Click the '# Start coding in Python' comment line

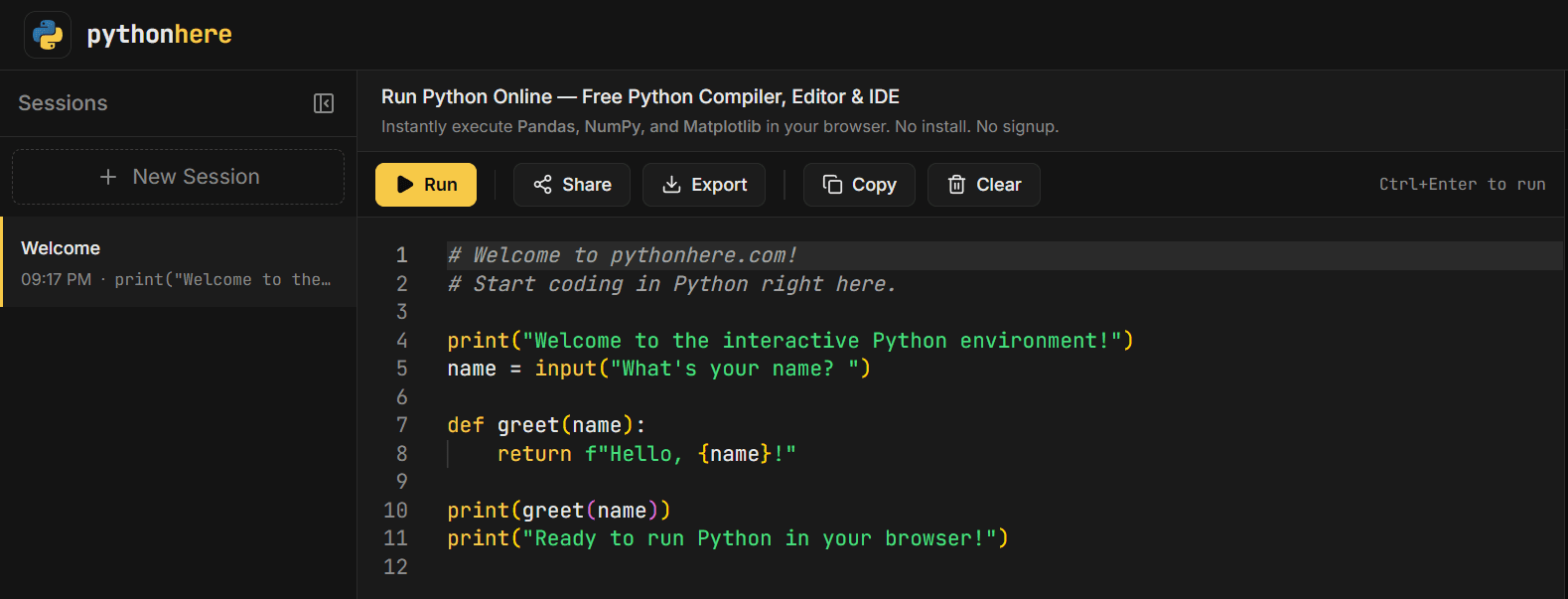[x=672, y=284]
